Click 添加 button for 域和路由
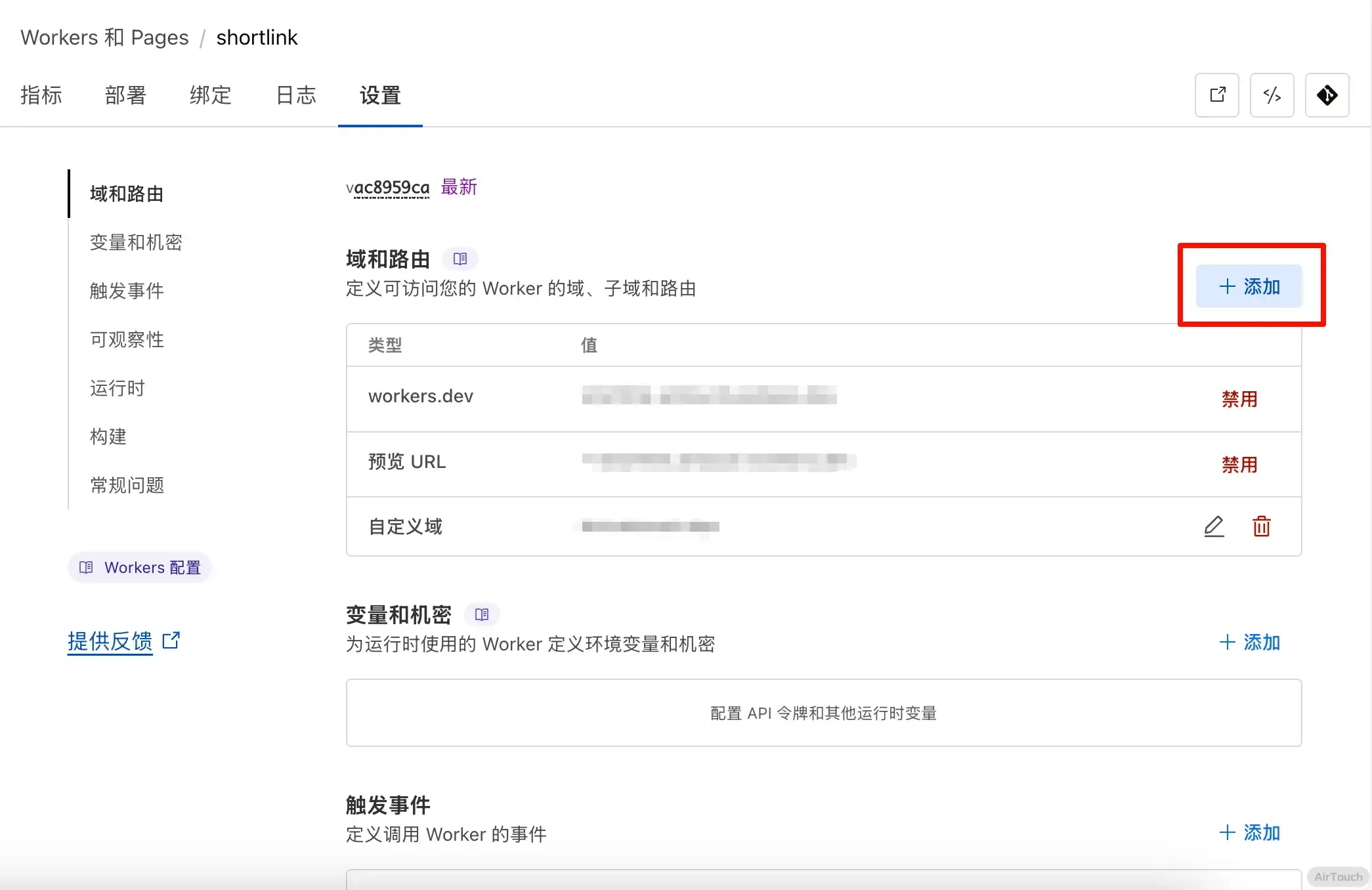Image resolution: width=1372 pixels, height=890 pixels. click(x=1249, y=287)
